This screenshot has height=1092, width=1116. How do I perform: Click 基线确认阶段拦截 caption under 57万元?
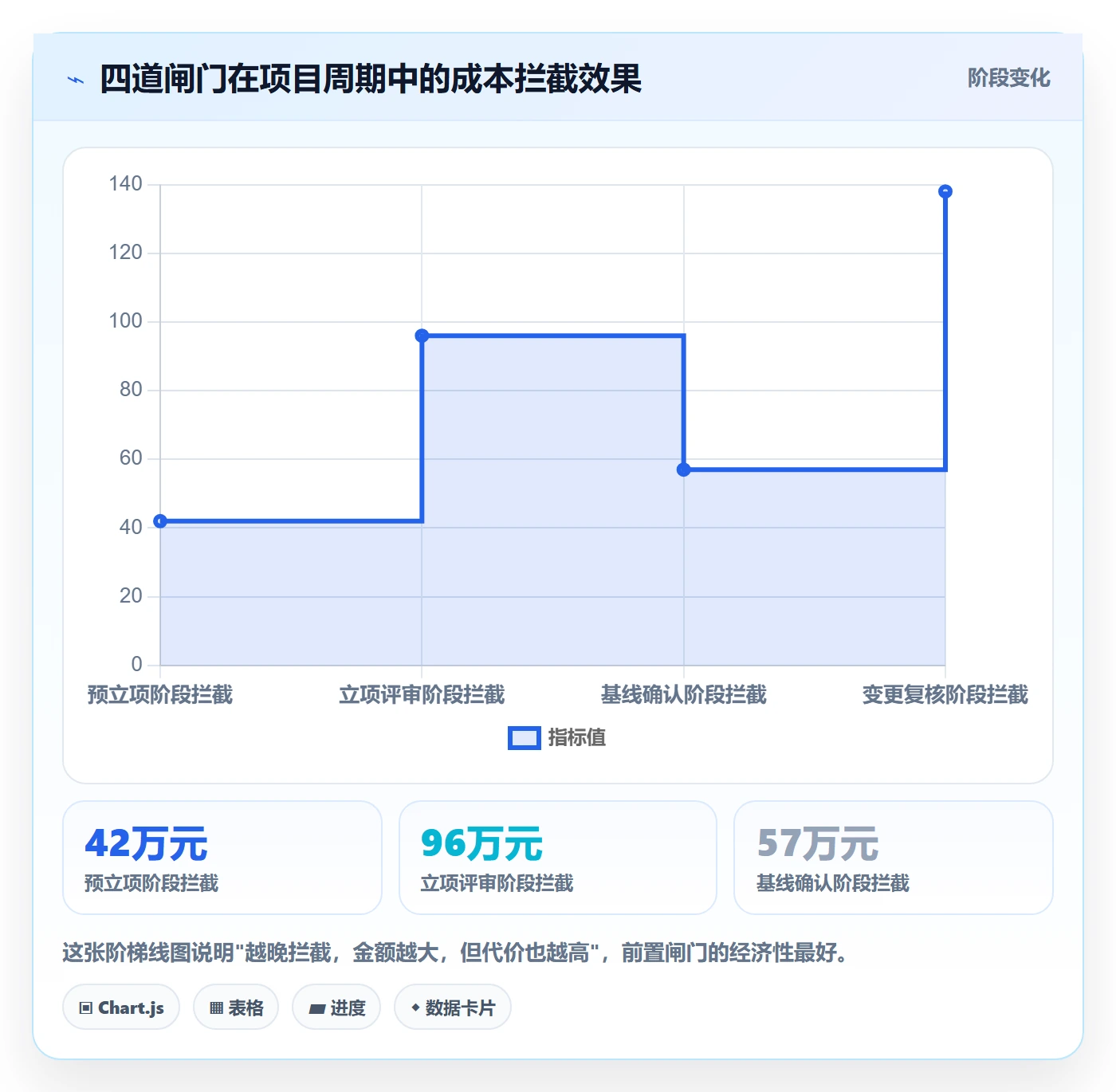click(832, 883)
